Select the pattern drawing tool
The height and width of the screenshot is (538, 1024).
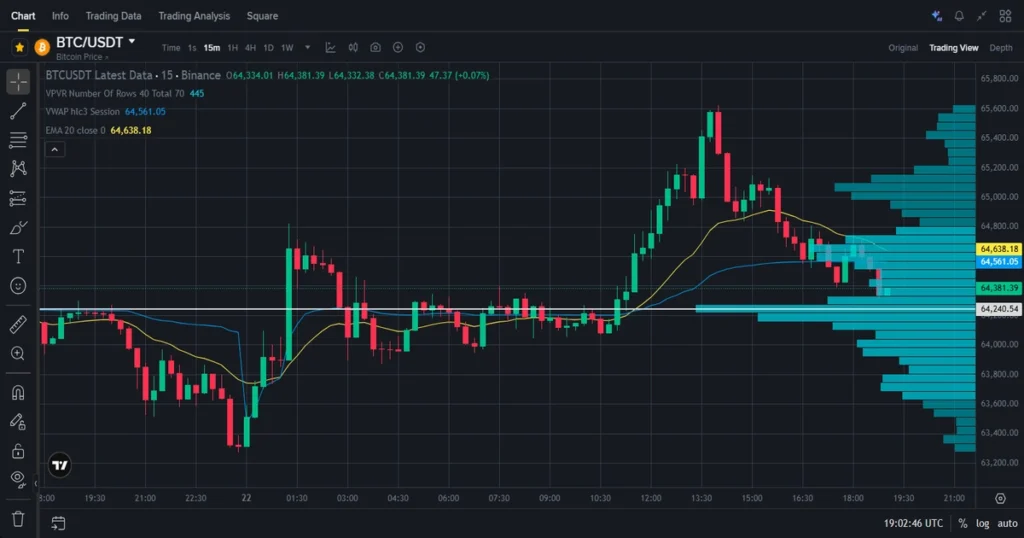click(18, 168)
